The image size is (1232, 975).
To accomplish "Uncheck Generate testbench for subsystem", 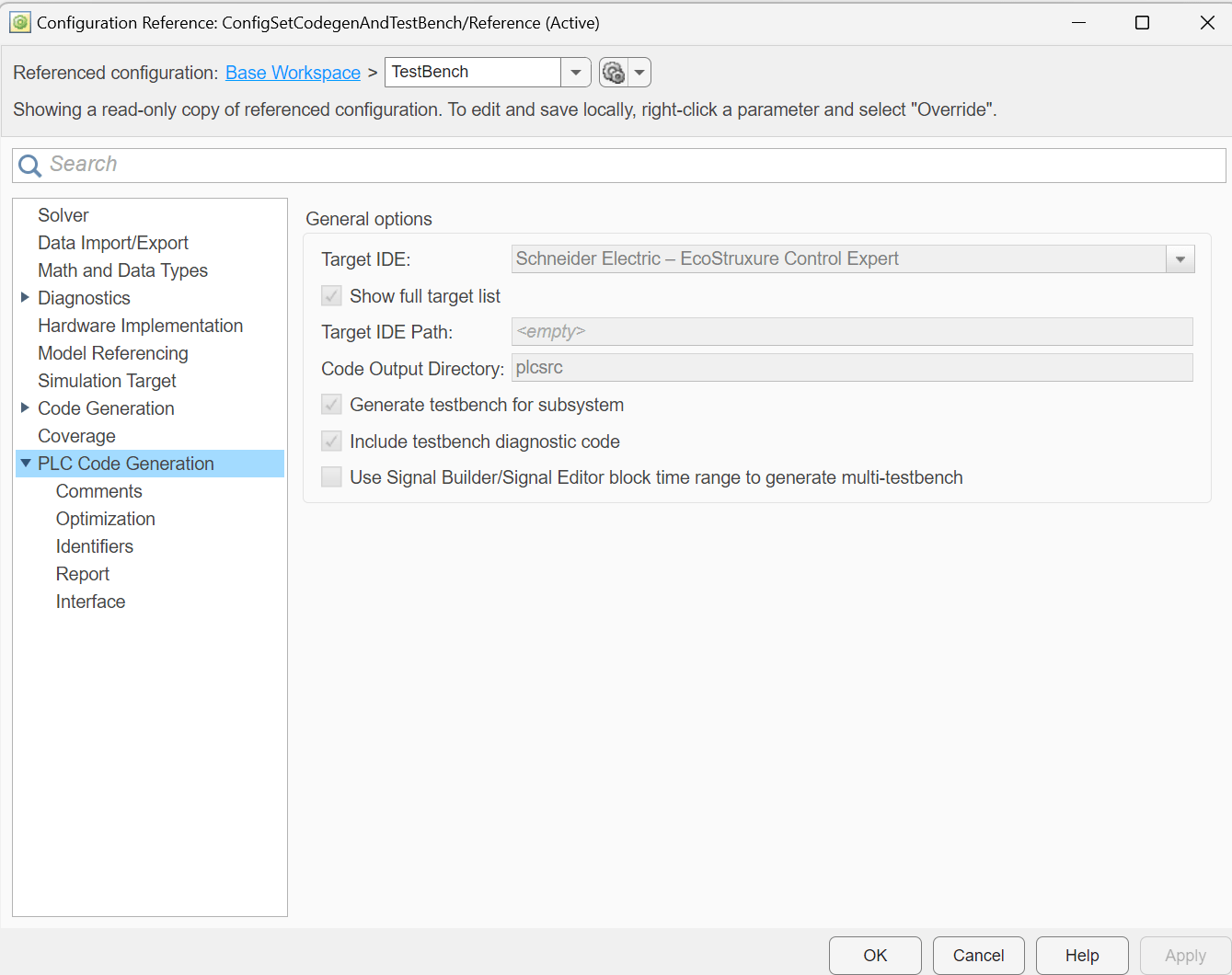I will (x=331, y=404).
